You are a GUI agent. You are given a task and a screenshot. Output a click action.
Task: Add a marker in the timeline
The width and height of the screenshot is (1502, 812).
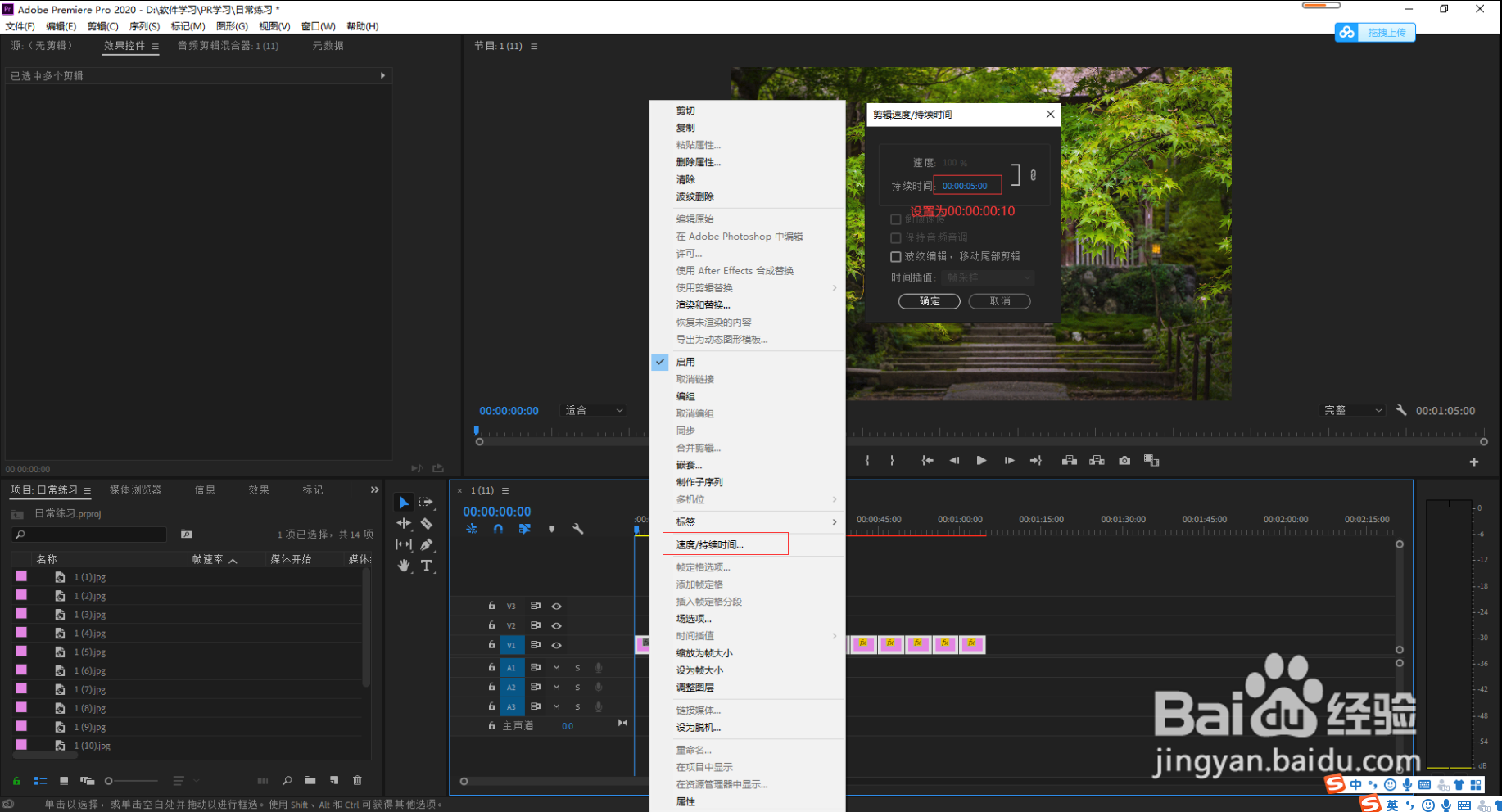tap(552, 529)
